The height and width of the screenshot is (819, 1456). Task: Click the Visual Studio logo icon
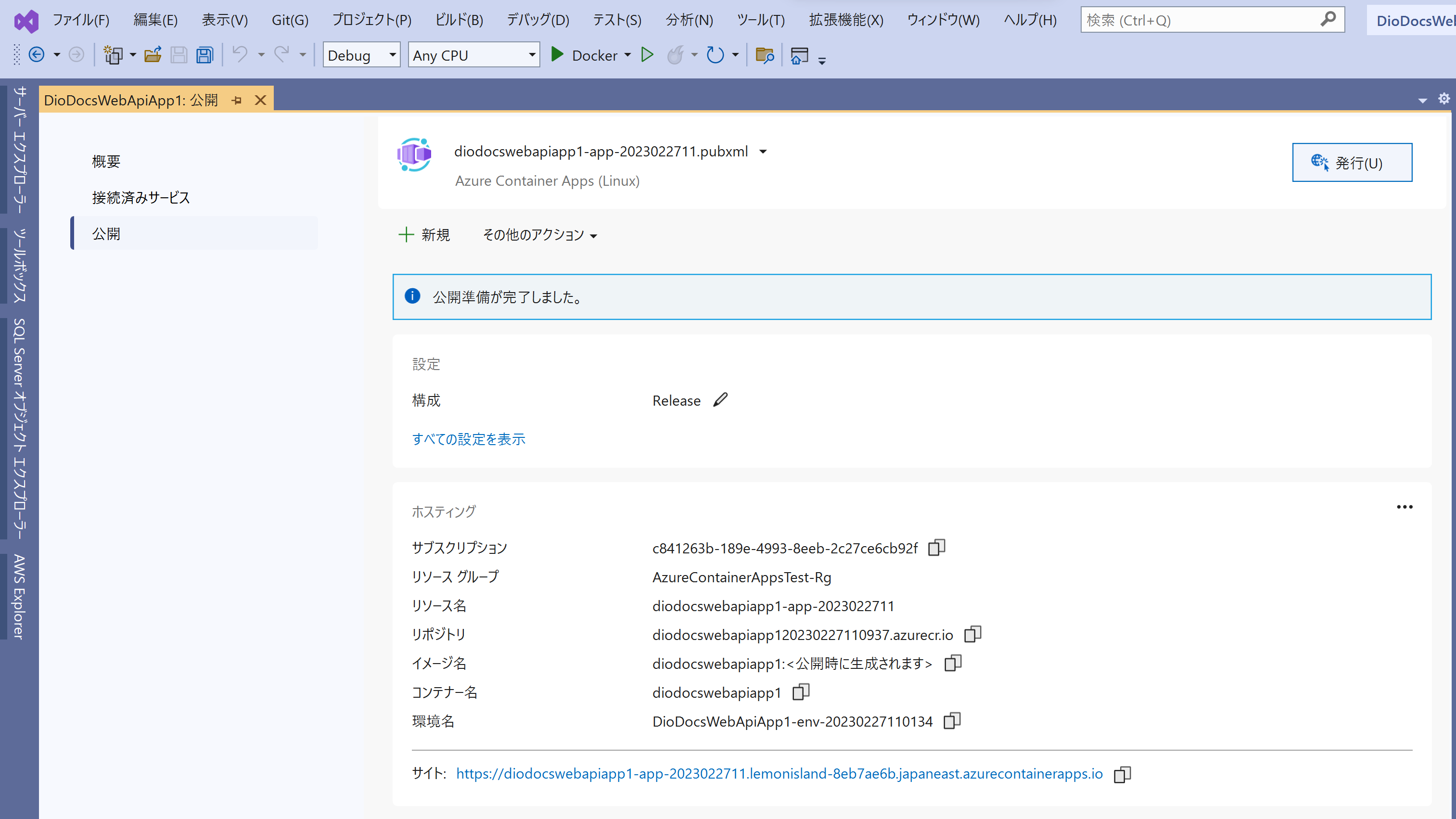pos(26,21)
